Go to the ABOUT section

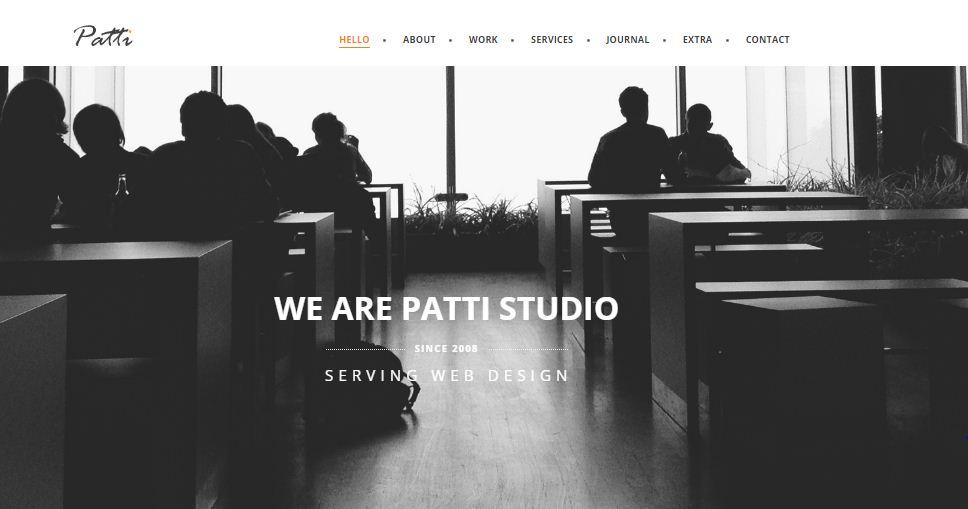(x=419, y=40)
